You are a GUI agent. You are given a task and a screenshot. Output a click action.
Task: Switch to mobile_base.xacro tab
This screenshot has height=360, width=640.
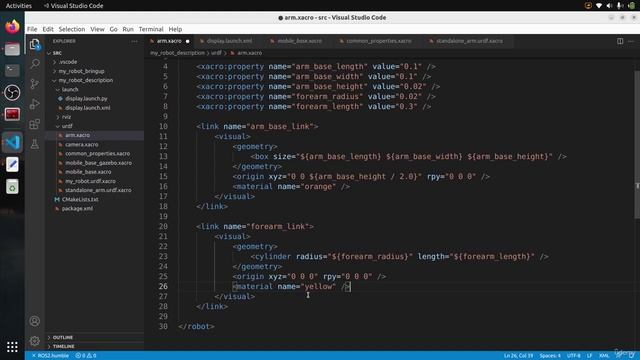300,41
